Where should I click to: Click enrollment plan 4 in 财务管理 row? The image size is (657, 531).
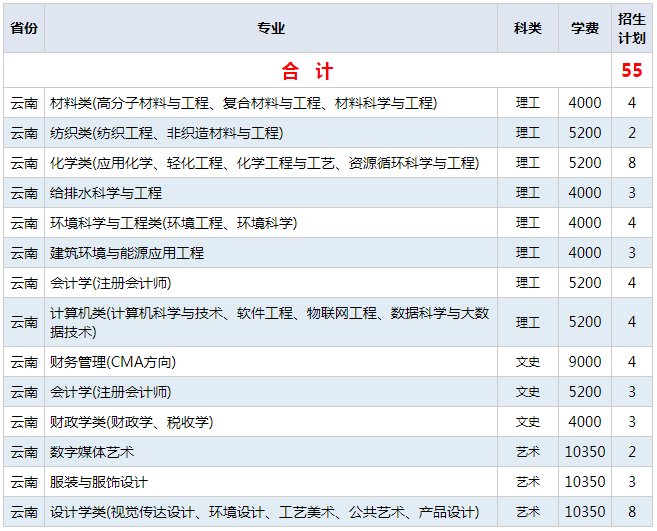632,362
